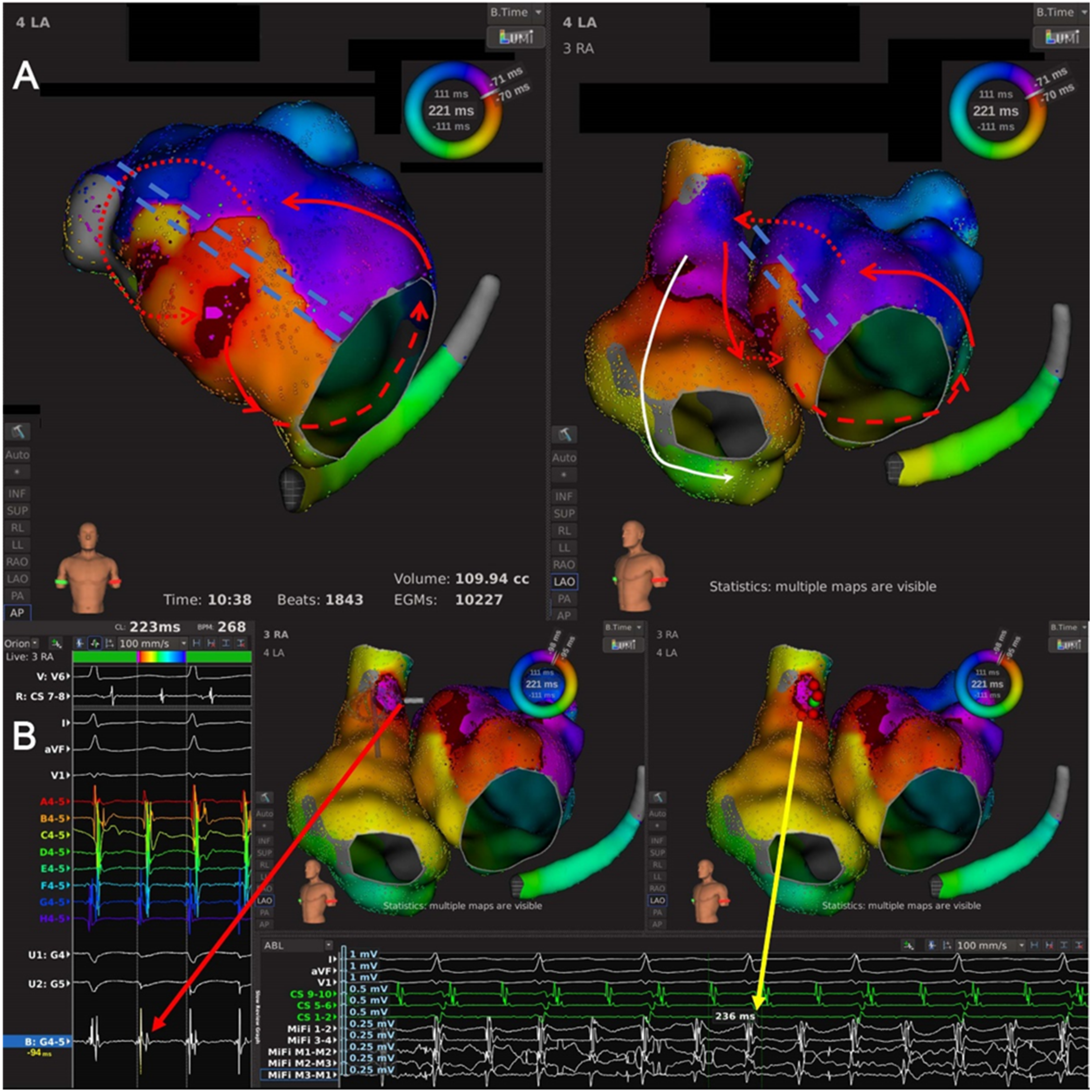Click the rainbow timing window color bar

coord(161,656)
